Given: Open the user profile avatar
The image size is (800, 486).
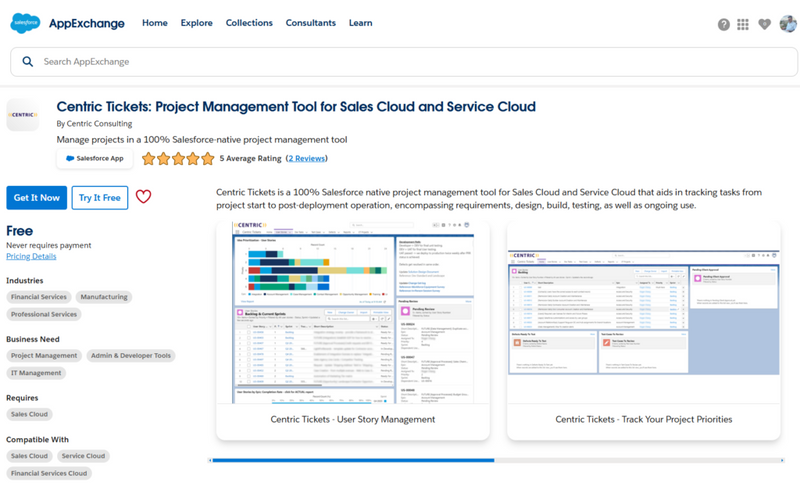Looking at the screenshot, I should [x=788, y=23].
